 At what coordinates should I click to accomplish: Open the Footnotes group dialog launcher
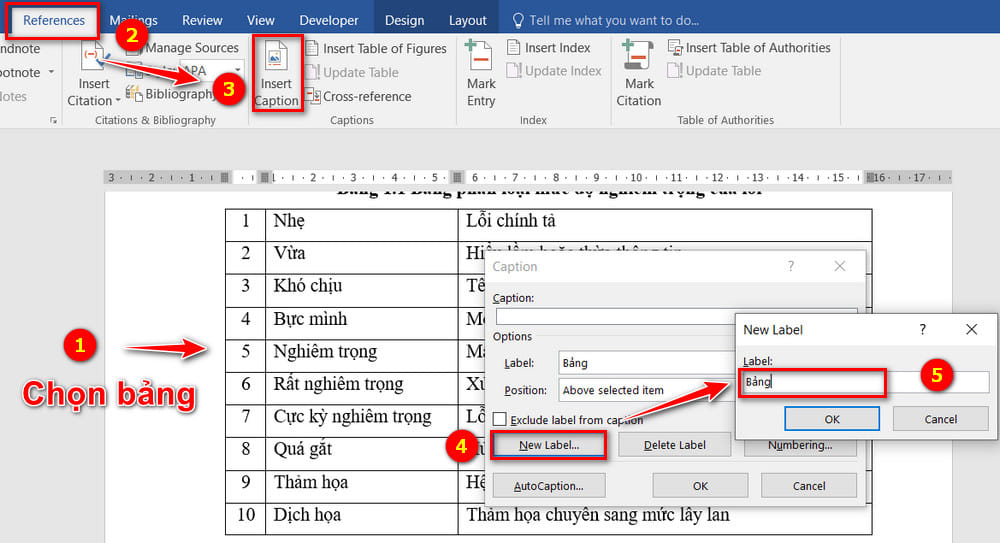click(53, 120)
